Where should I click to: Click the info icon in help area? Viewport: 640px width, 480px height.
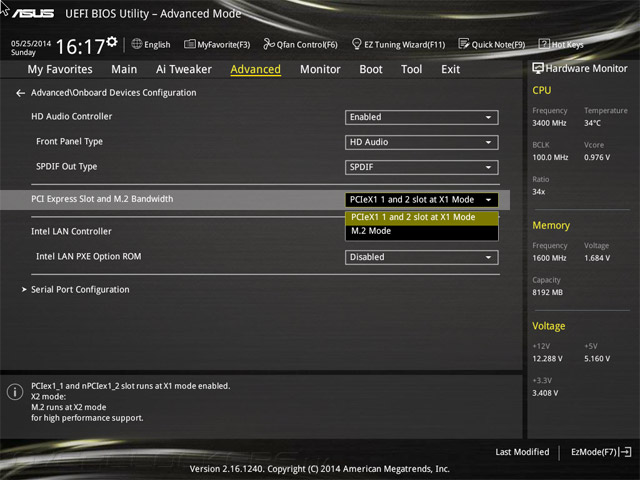[15, 392]
